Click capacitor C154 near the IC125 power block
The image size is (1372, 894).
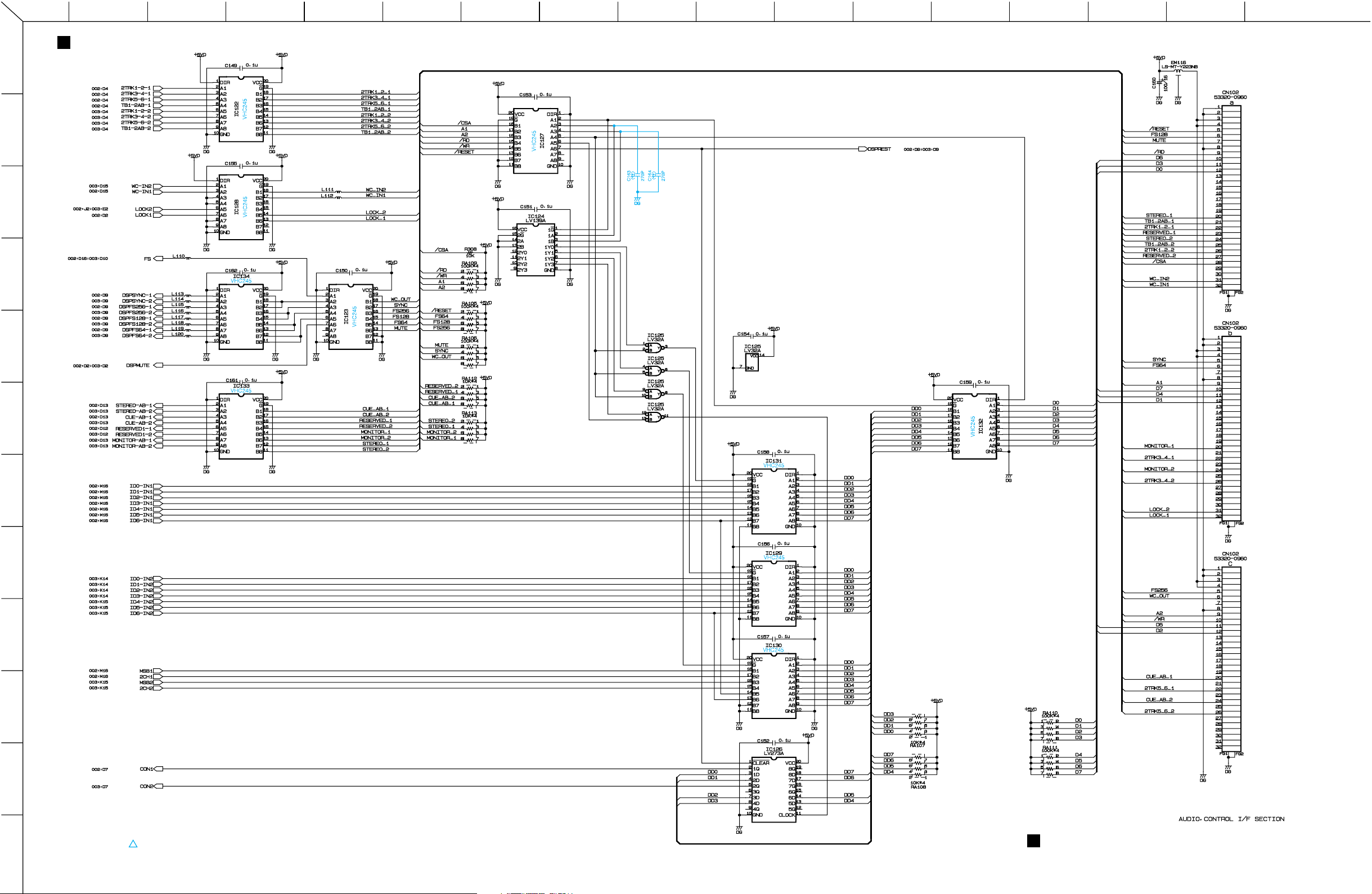753,336
